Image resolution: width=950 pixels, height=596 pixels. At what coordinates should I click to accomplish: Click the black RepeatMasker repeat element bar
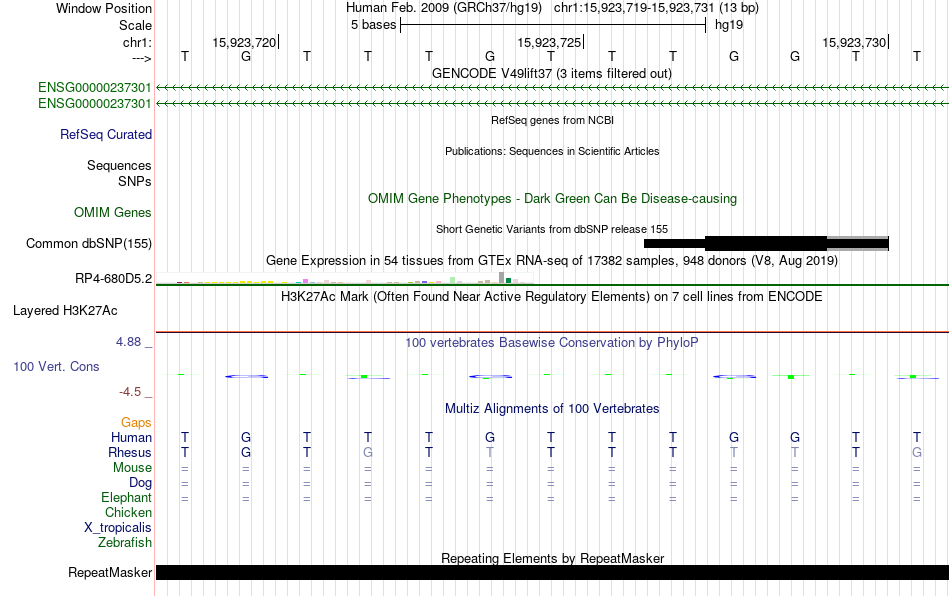pyautogui.click(x=552, y=572)
